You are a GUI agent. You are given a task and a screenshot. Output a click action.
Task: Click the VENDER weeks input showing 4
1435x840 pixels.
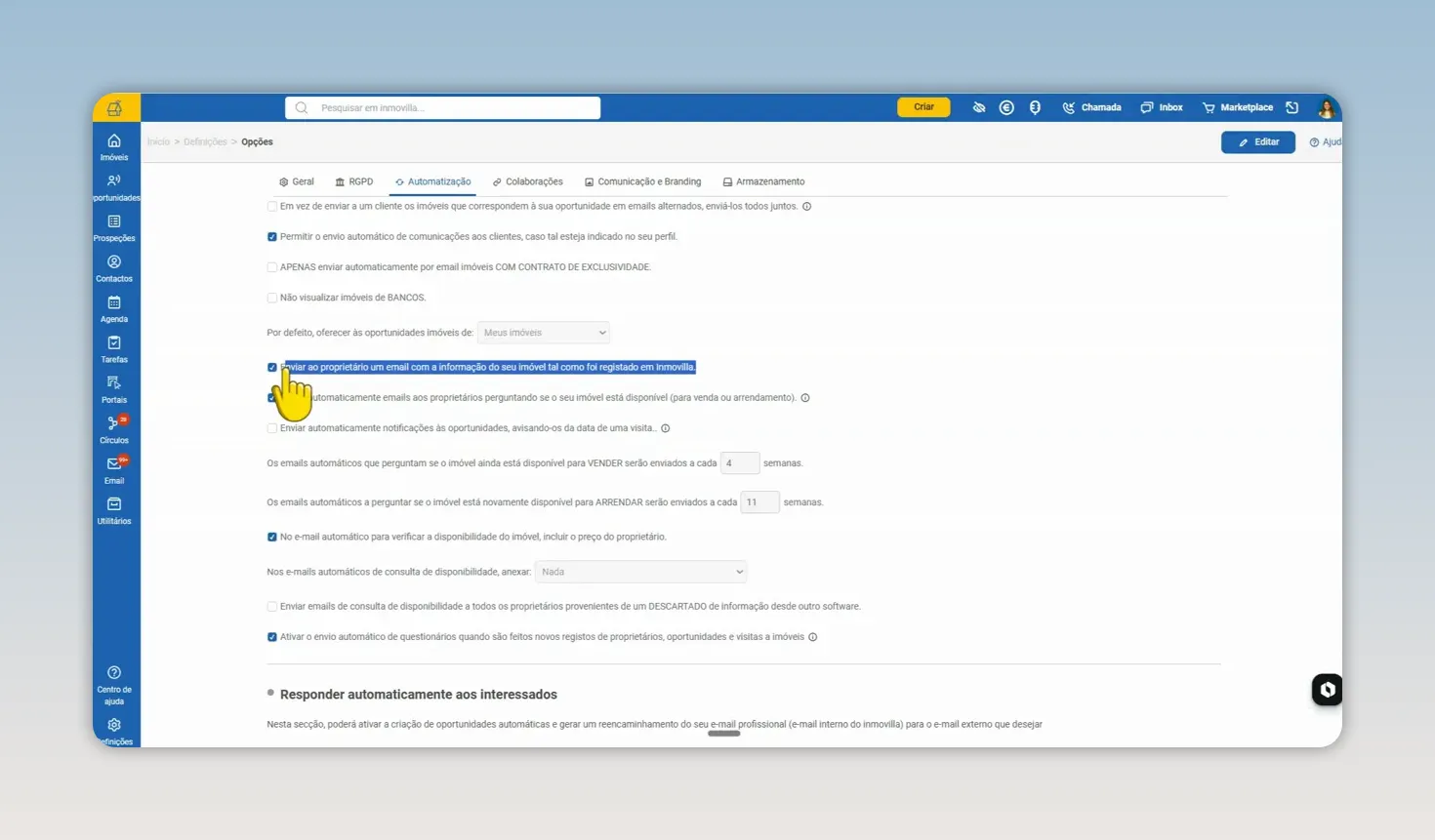coord(740,463)
